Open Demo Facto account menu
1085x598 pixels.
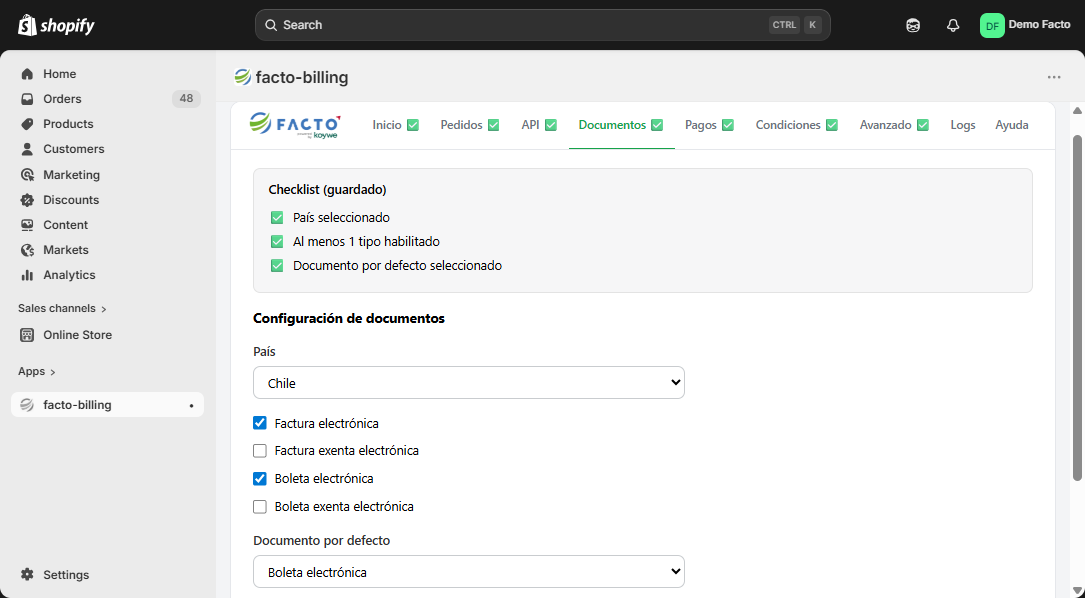[x=1025, y=26]
